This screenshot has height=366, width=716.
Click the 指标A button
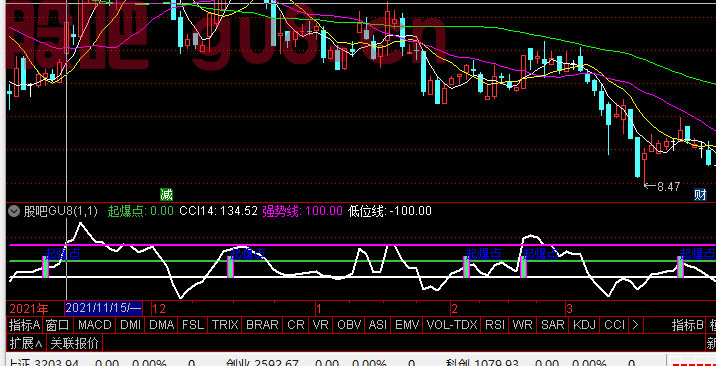[25, 325]
